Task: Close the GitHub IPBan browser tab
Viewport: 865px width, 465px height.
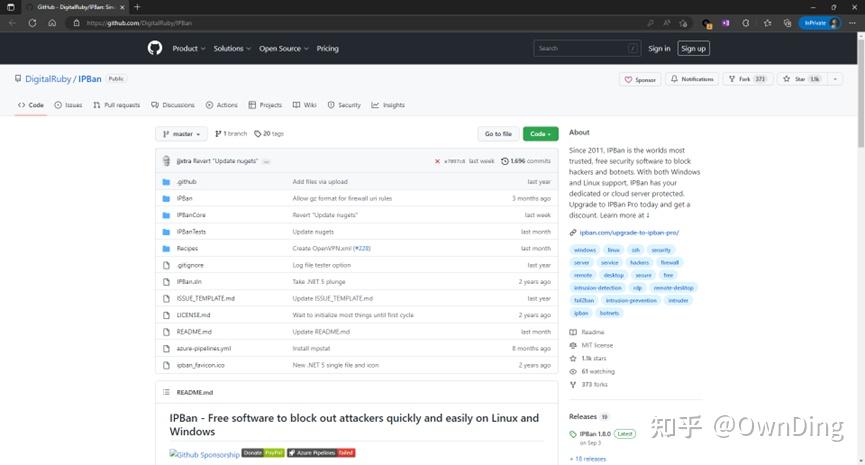Action: (x=122, y=7)
